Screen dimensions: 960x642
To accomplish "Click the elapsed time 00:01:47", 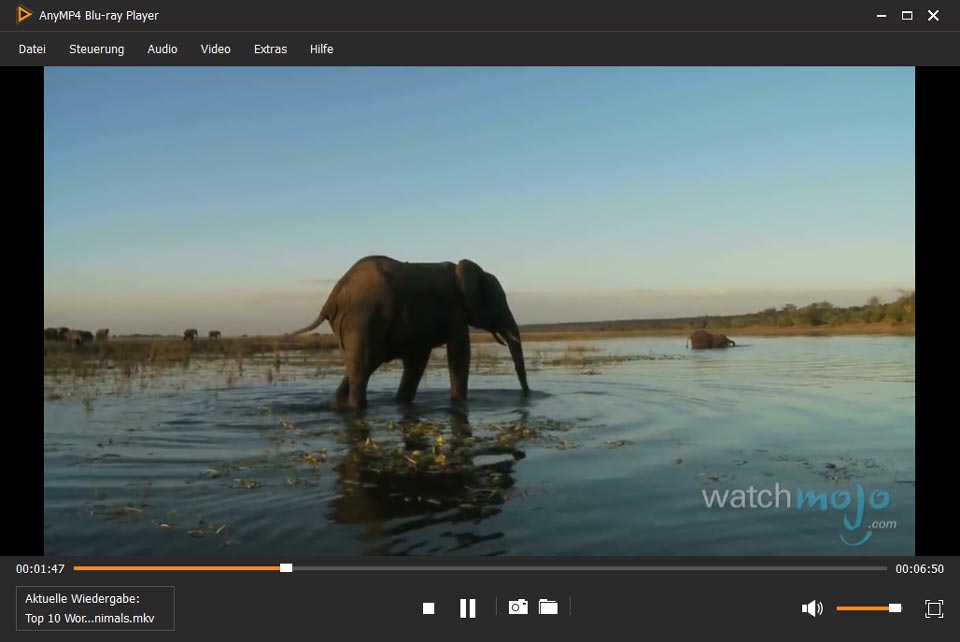I will [x=40, y=569].
